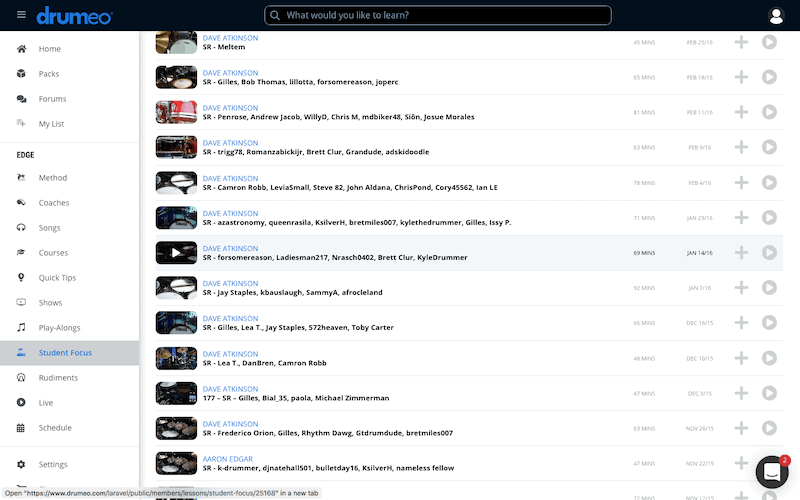The height and width of the screenshot is (500, 800).
Task: Play the 'SR - trigg78' lesson
Action: 769,147
